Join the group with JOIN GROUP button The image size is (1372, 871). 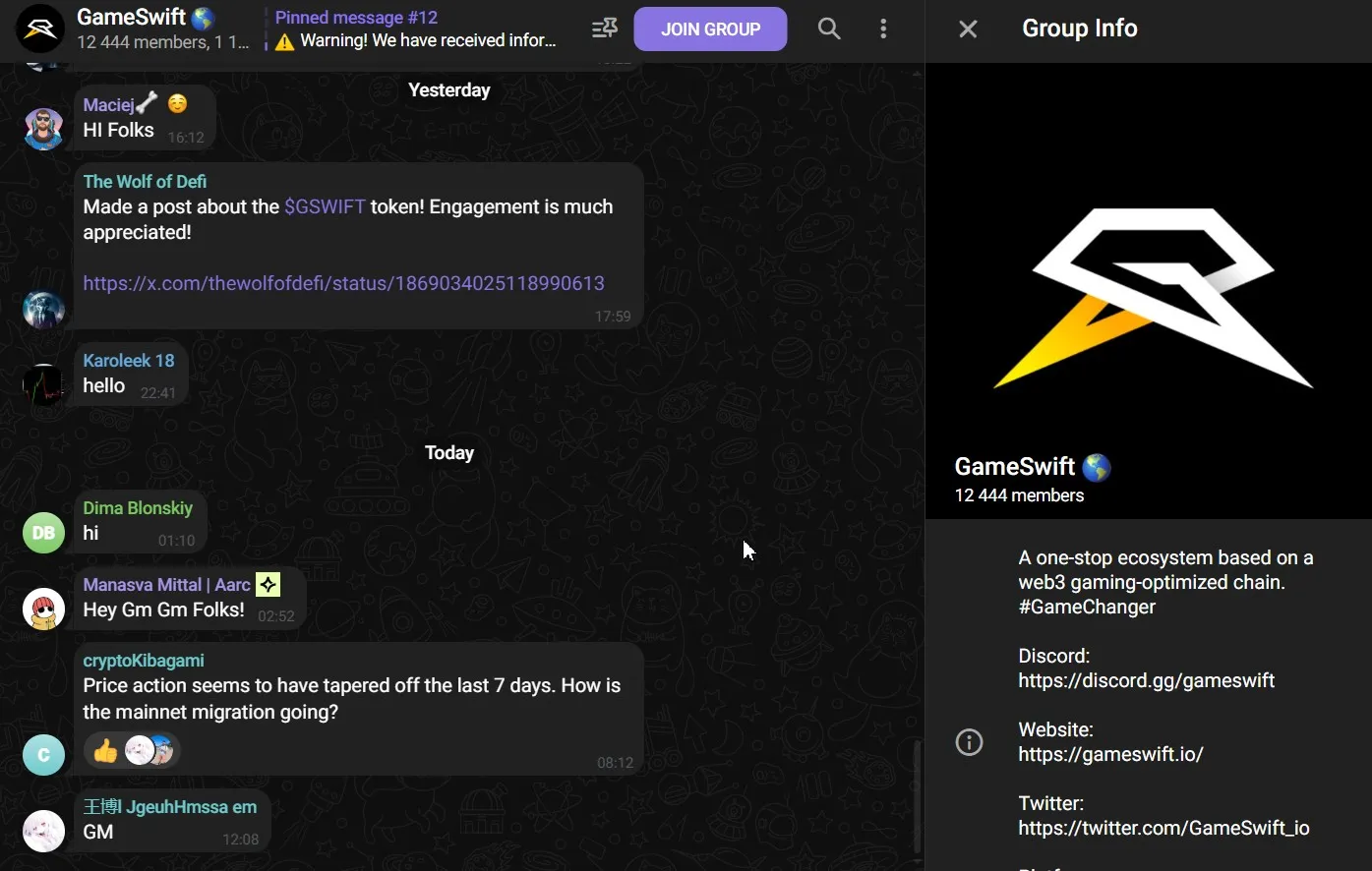click(x=710, y=29)
